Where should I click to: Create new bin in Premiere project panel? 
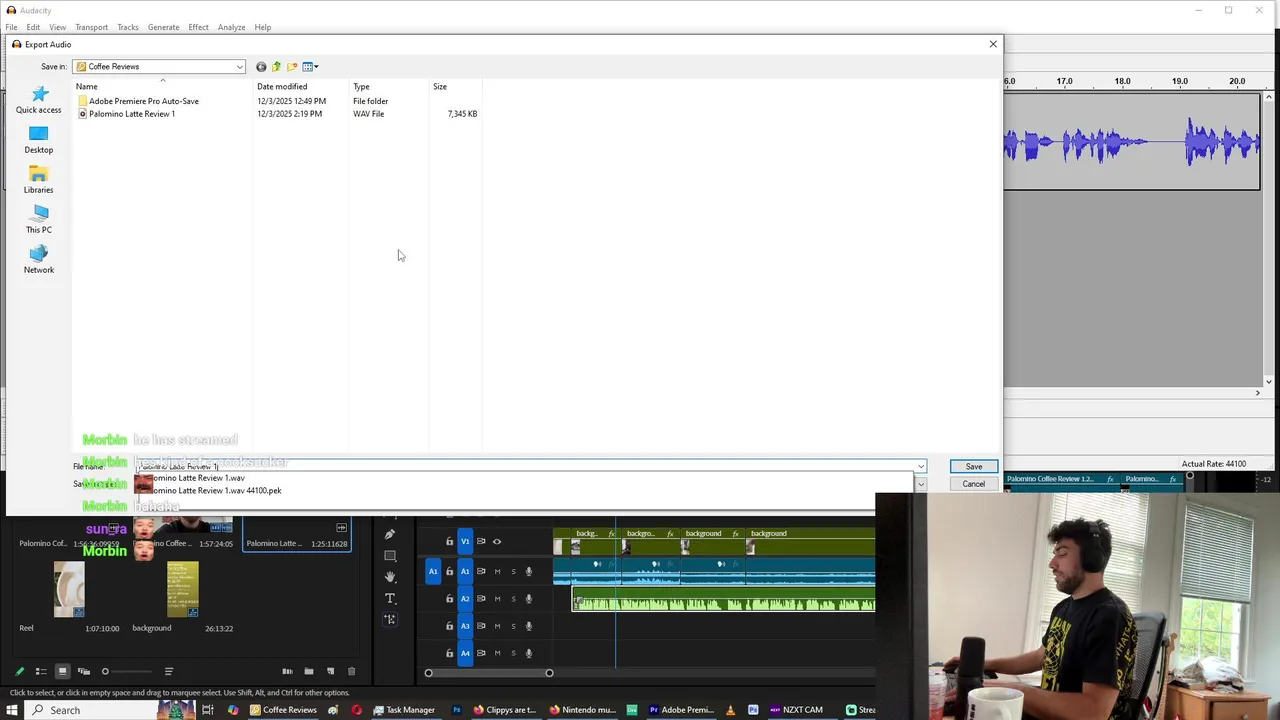(x=309, y=671)
